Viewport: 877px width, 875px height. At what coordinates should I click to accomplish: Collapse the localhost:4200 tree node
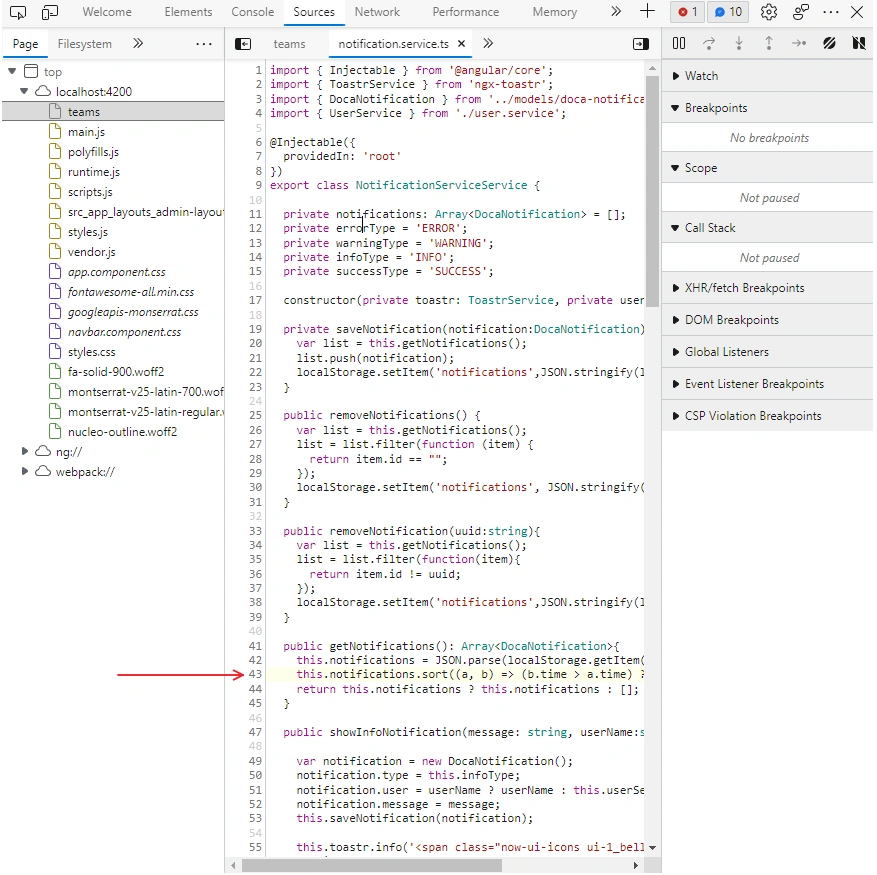click(x=24, y=91)
